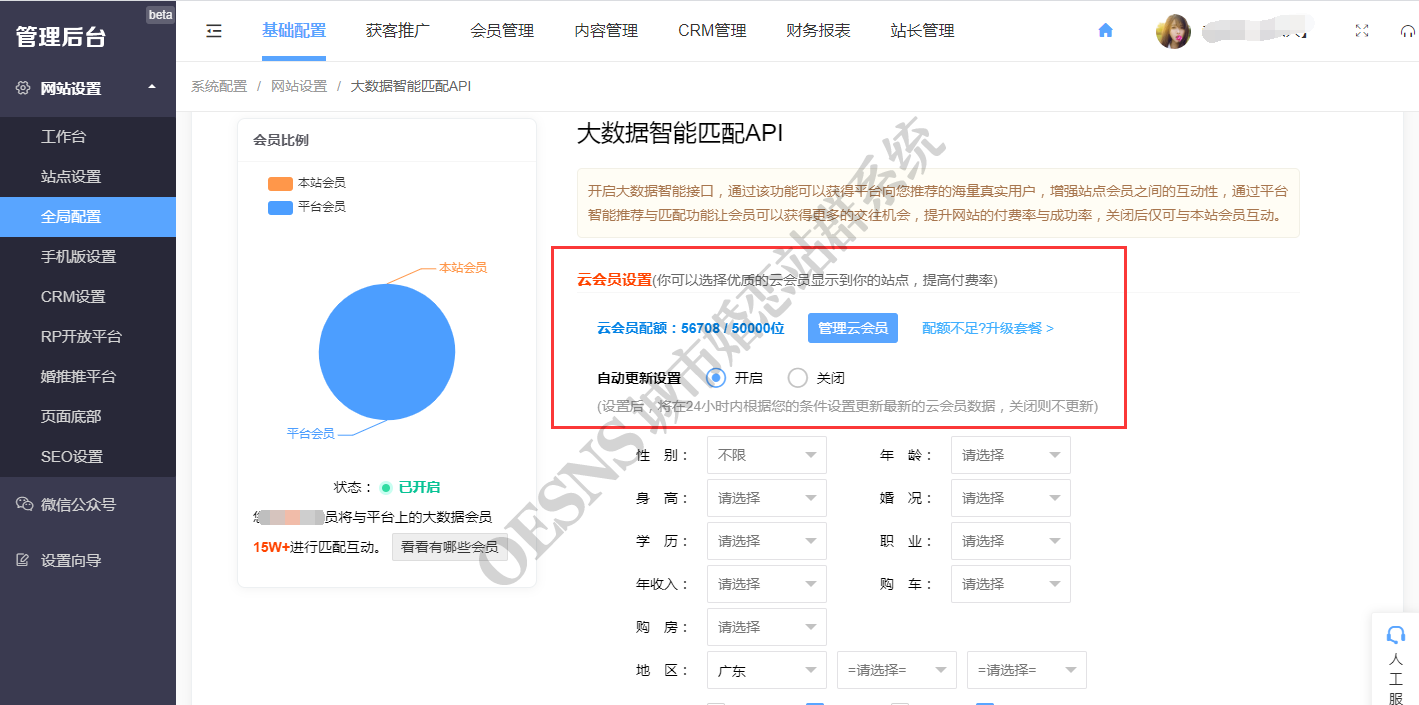Open the user avatar menu
This screenshot has width=1419, height=705.
click(x=1173, y=31)
